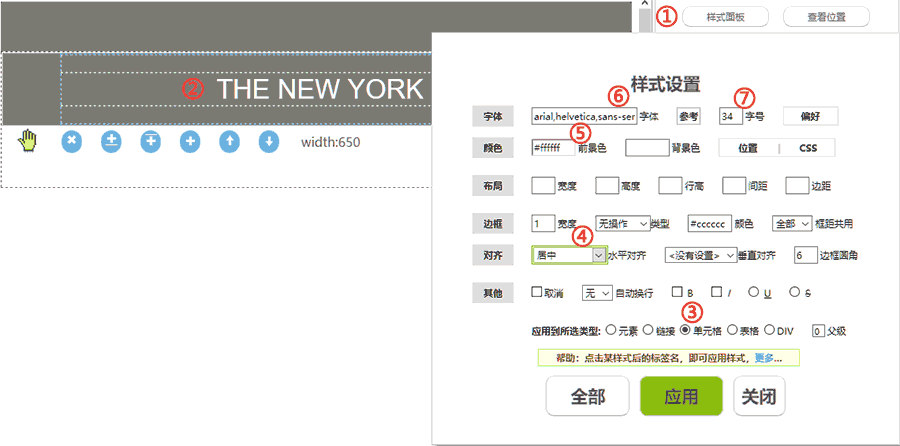The image size is (900, 446).
Task: Click the blue delete (x) circle icon
Action: [72, 141]
